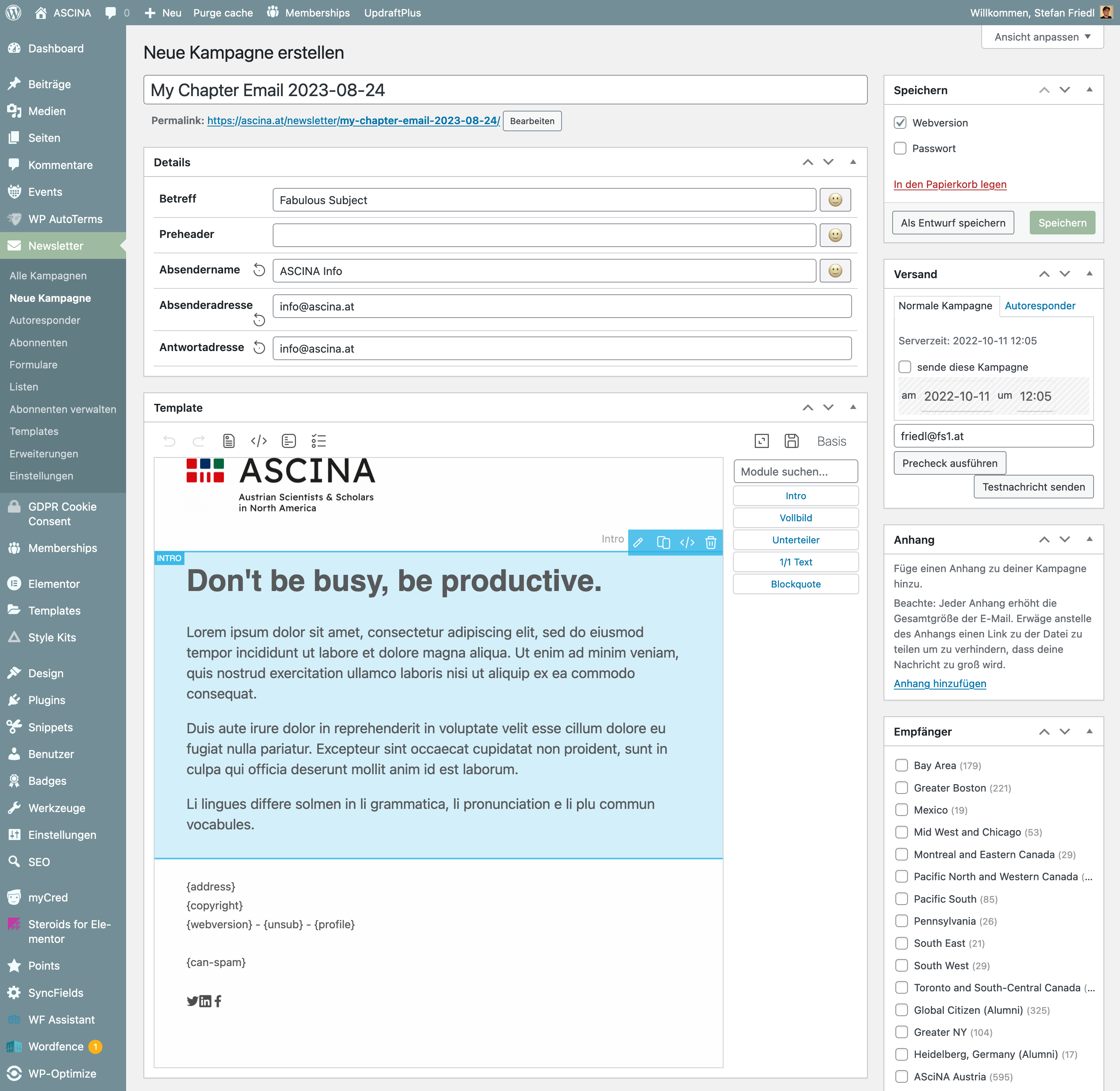Click the pencil edit icon on Intro module
Image resolution: width=1120 pixels, height=1091 pixels.
tap(638, 542)
